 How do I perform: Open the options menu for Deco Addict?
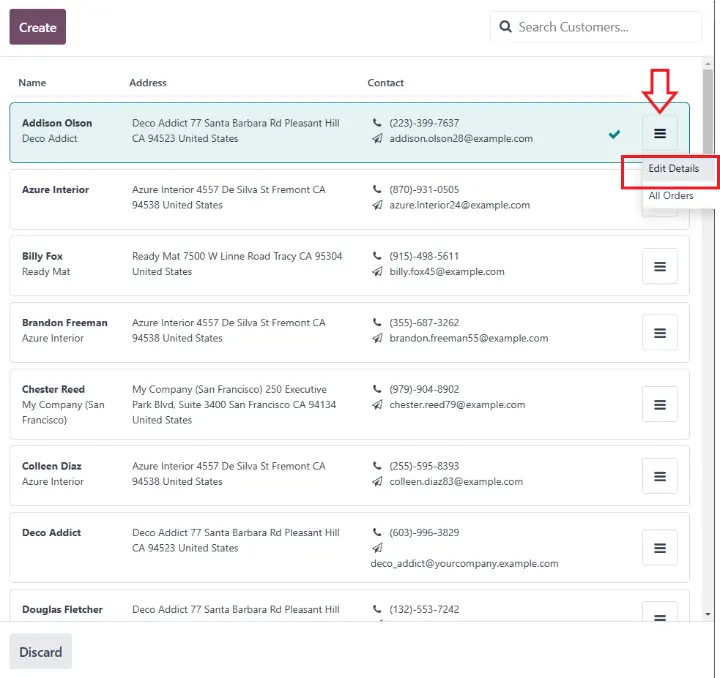pyautogui.click(x=660, y=548)
